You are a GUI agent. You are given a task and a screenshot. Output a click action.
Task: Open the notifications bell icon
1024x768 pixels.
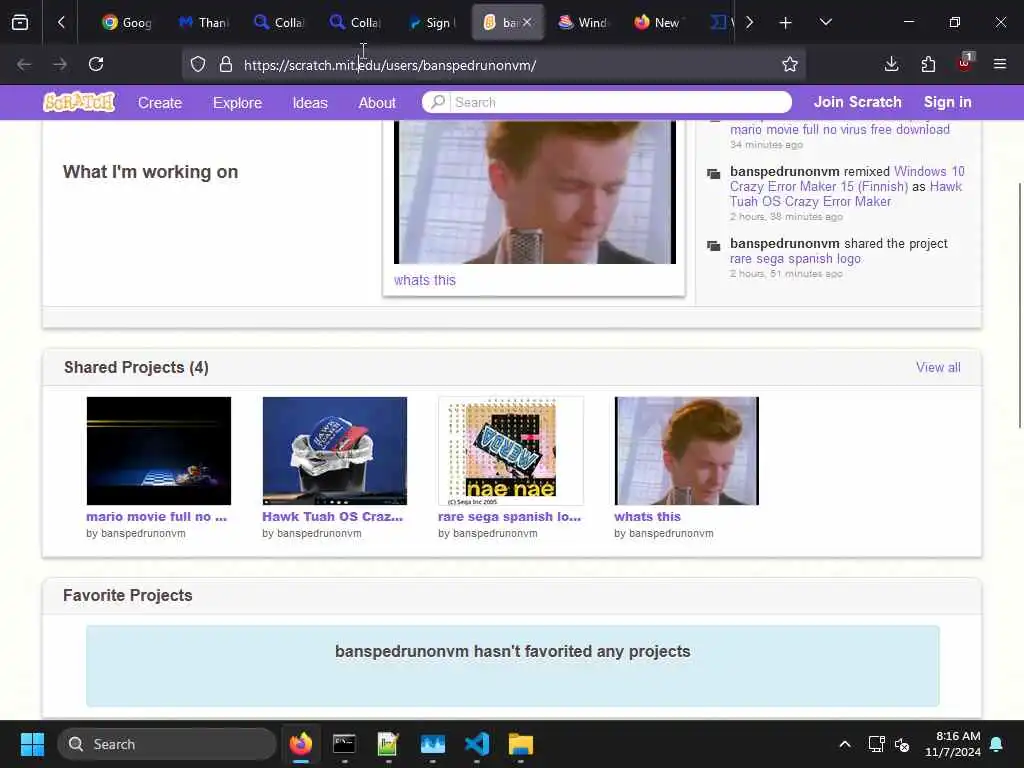pyautogui.click(x=997, y=744)
